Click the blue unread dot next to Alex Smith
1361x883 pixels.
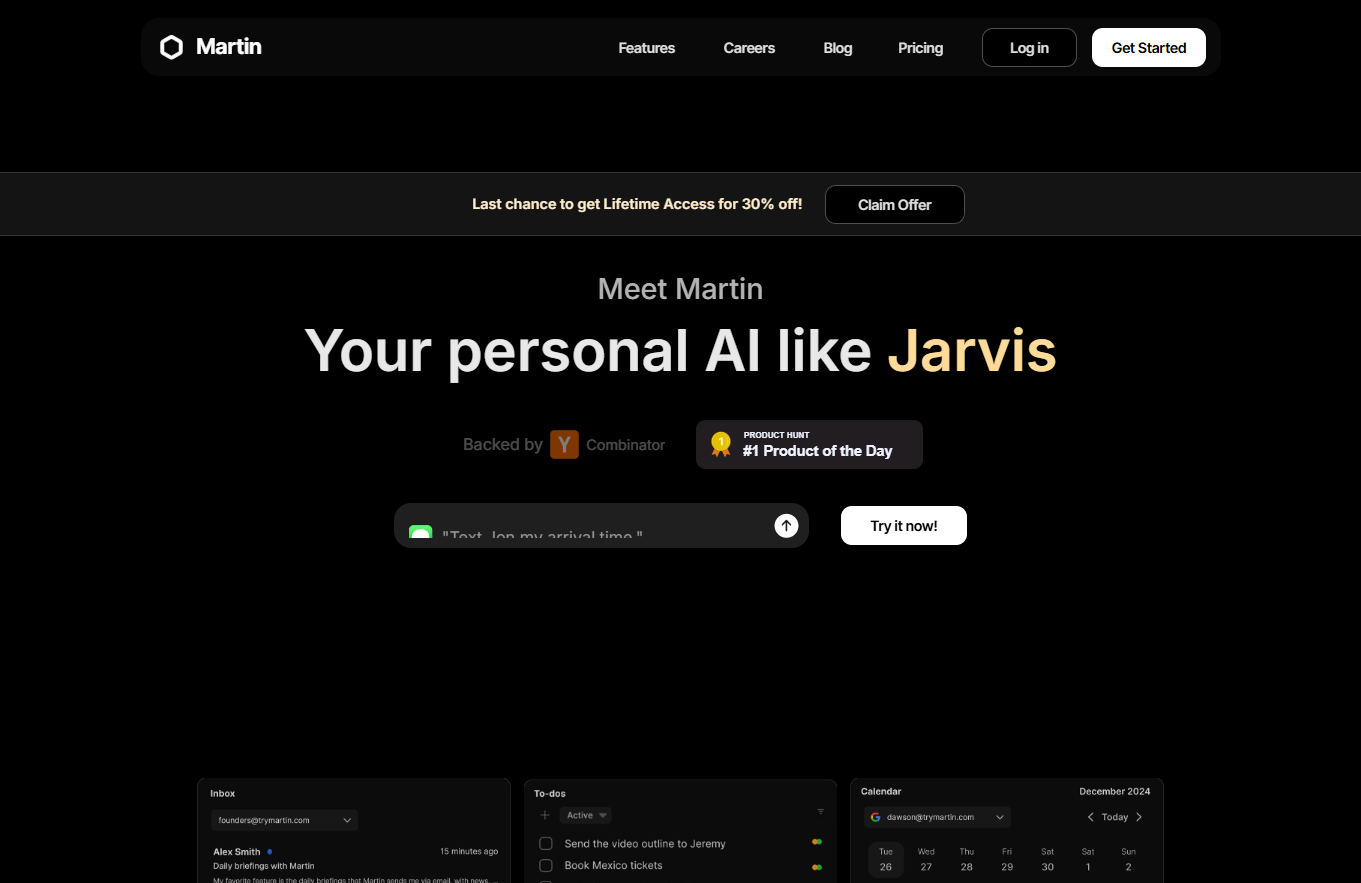tap(270, 852)
